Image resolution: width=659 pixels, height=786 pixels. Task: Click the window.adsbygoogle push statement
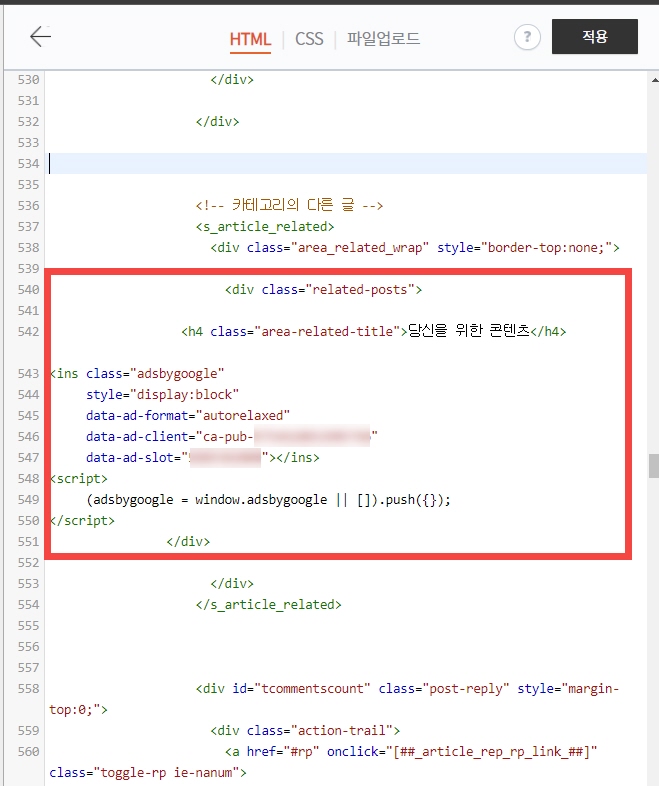coord(269,500)
